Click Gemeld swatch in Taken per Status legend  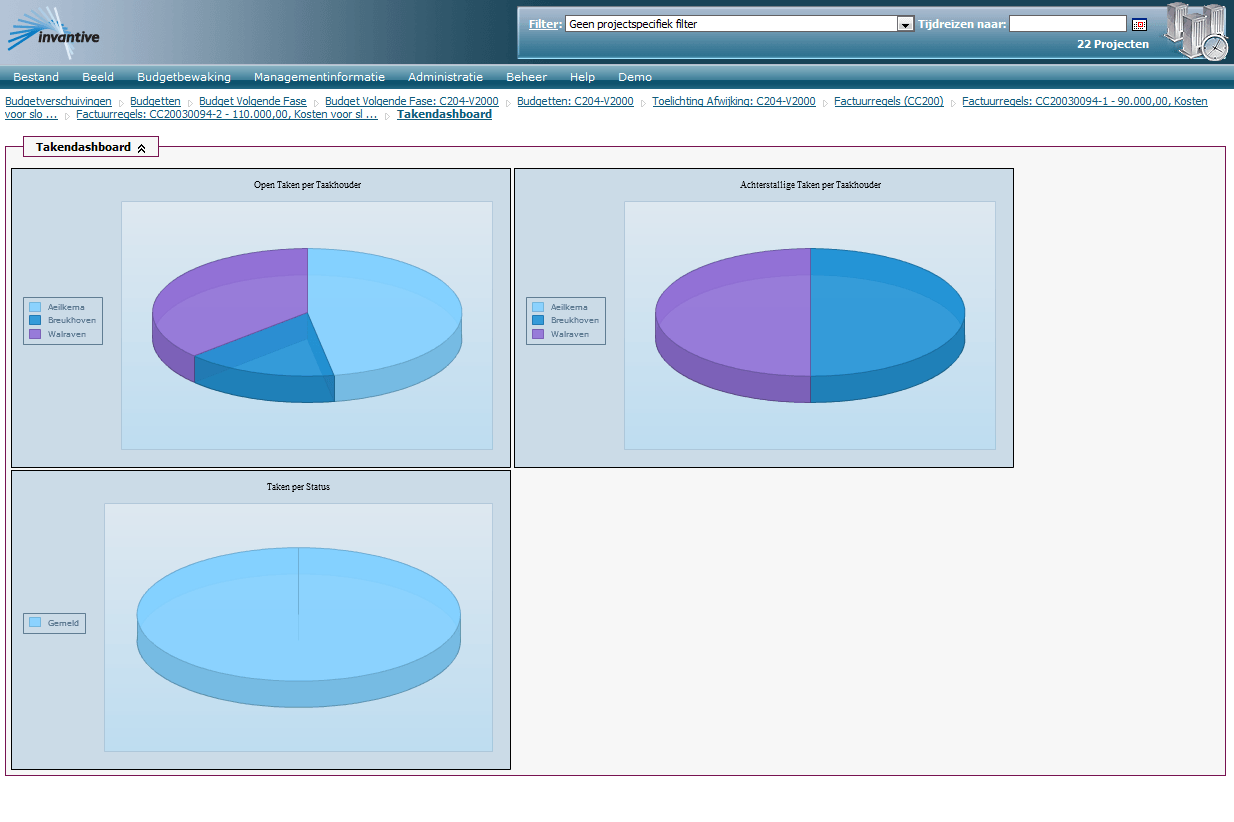pos(35,623)
